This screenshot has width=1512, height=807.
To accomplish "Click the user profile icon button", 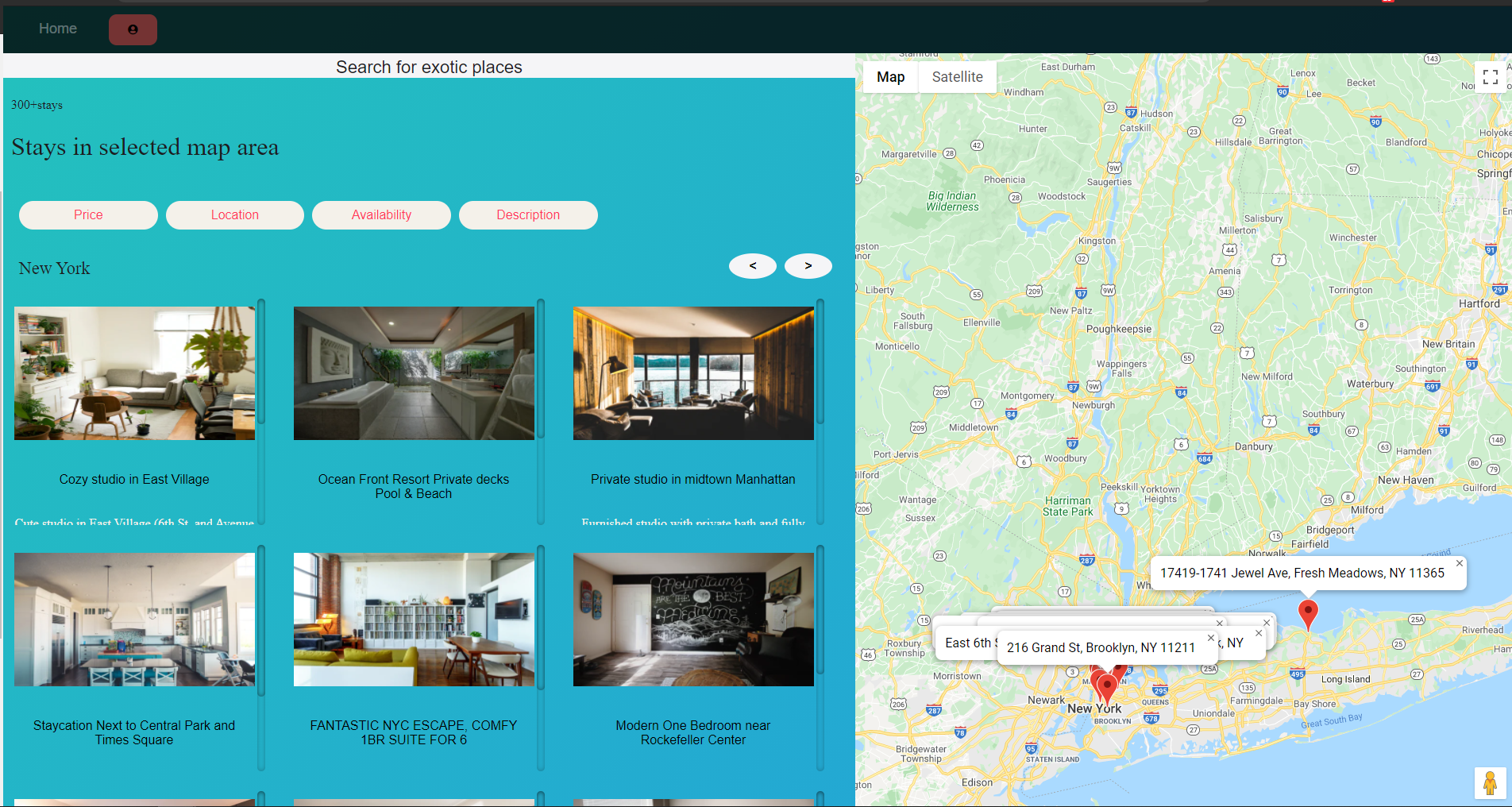I will point(133,29).
